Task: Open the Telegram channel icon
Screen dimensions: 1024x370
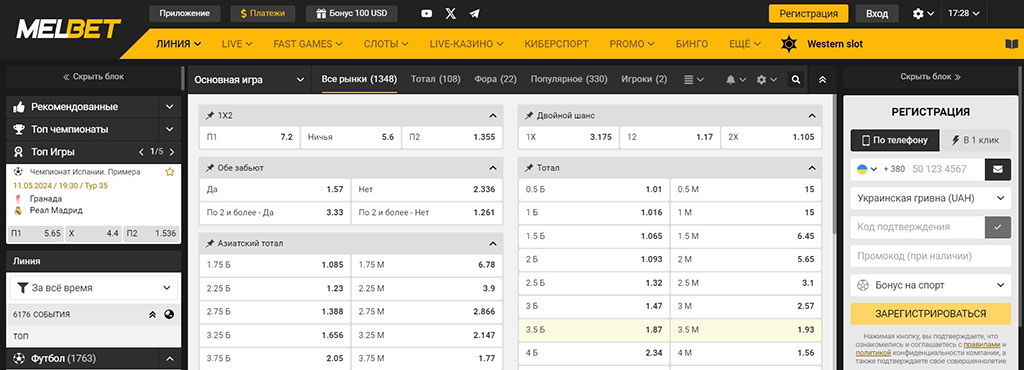Action: pyautogui.click(x=475, y=14)
